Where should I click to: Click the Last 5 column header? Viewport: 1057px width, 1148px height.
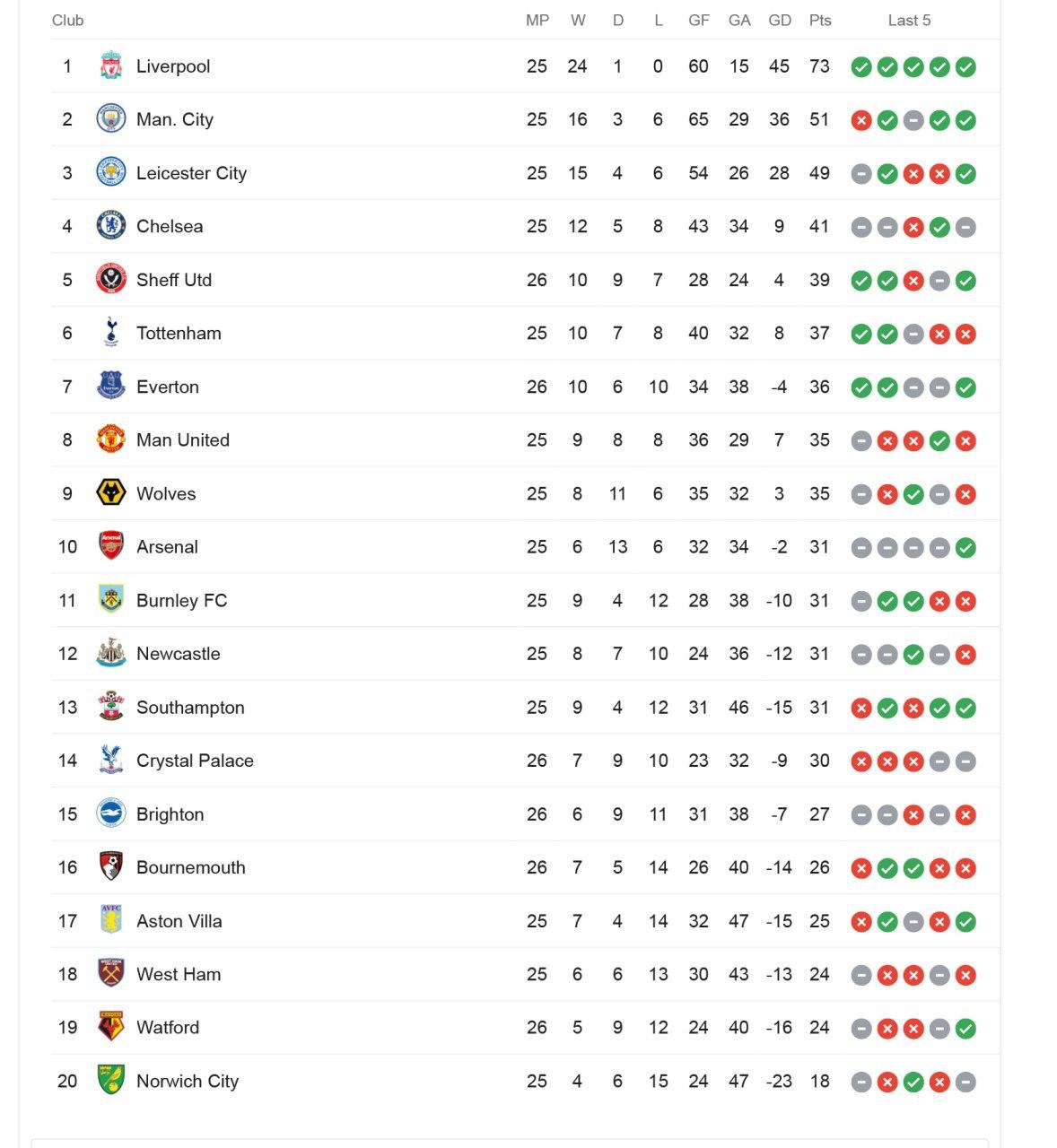[909, 20]
